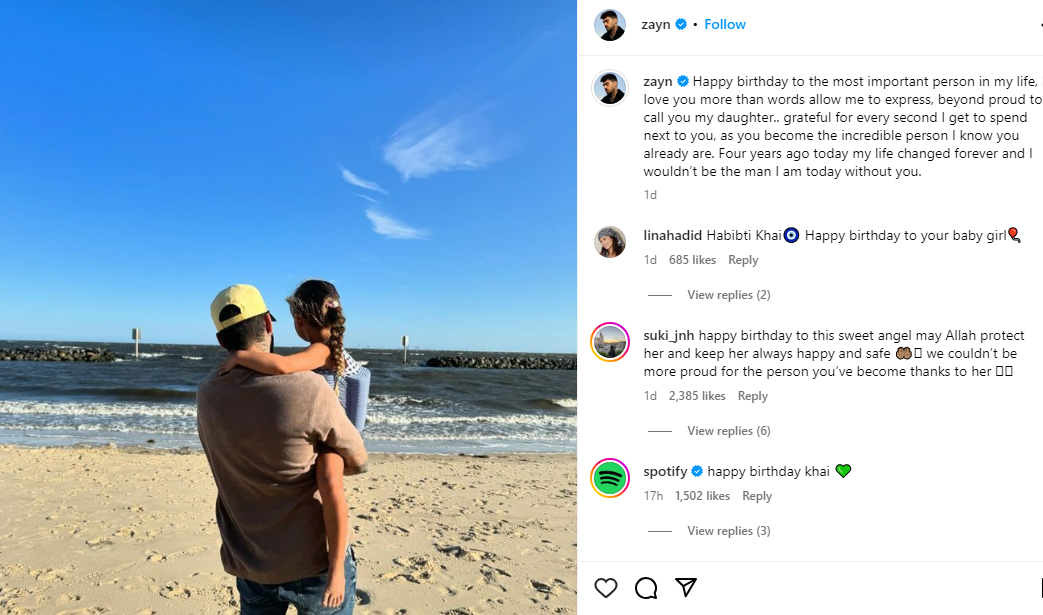Expand View replies (3) under spotify
Image resolution: width=1043 pixels, height=615 pixels.
coord(728,531)
